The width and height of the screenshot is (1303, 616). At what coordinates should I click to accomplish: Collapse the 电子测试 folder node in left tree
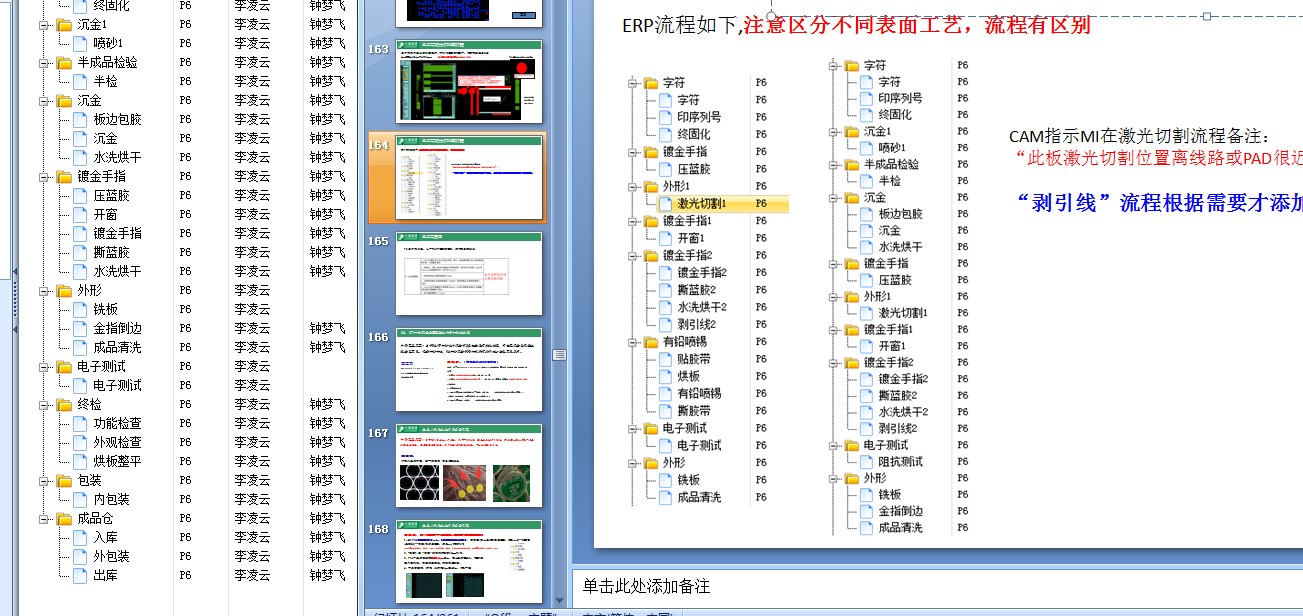coord(44,367)
